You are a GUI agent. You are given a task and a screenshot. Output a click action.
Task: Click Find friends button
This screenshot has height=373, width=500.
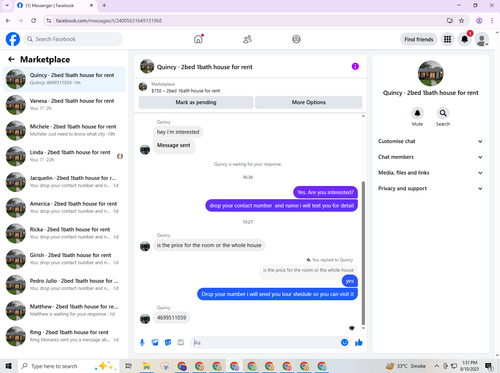(419, 39)
